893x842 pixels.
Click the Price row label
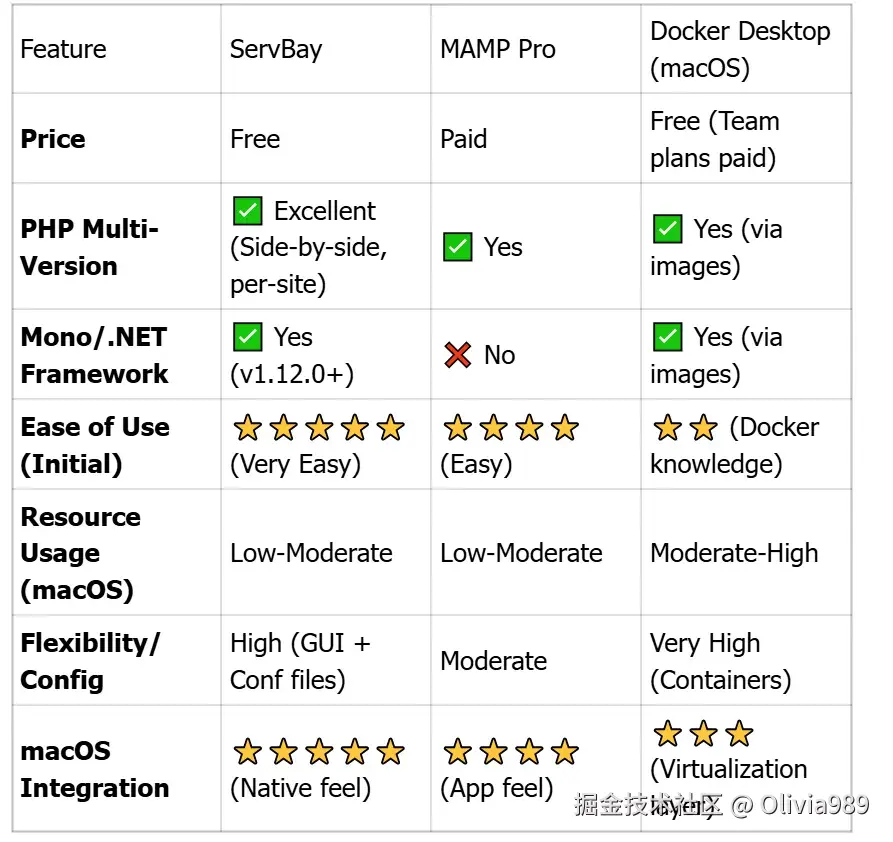pyautogui.click(x=53, y=139)
